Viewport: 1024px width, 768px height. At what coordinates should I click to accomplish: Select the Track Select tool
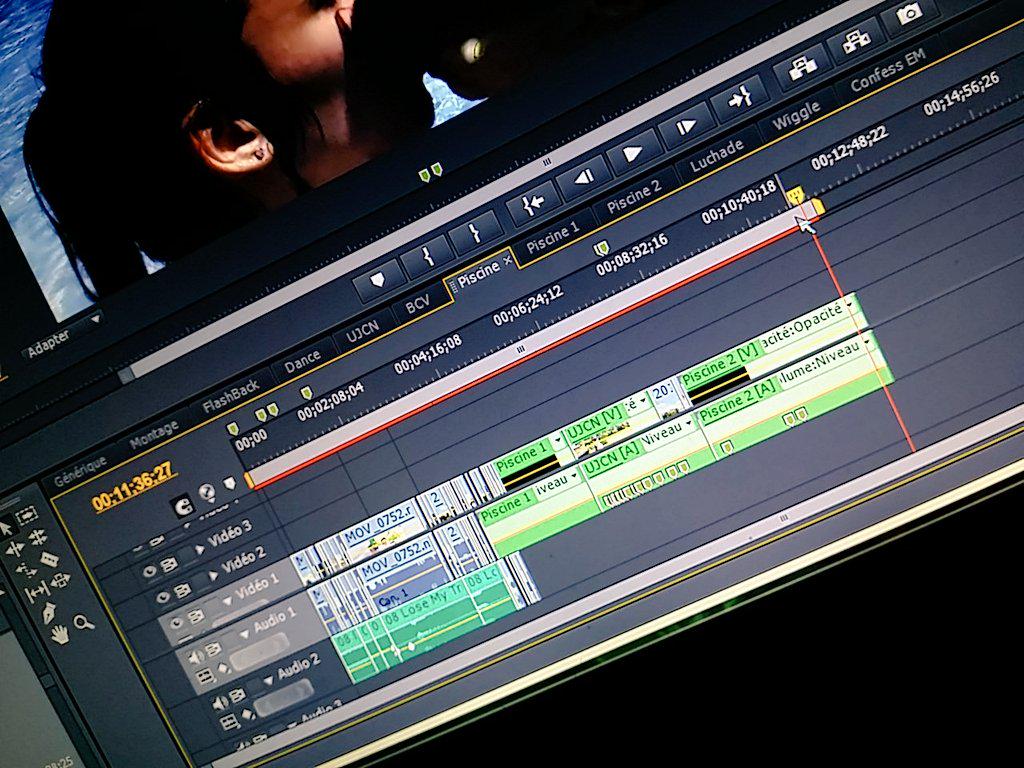tap(27, 517)
